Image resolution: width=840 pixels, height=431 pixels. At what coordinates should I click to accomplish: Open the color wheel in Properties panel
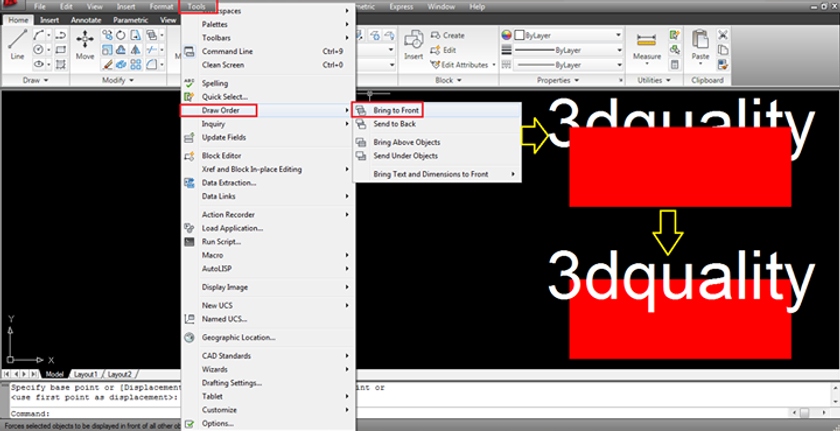(x=507, y=35)
